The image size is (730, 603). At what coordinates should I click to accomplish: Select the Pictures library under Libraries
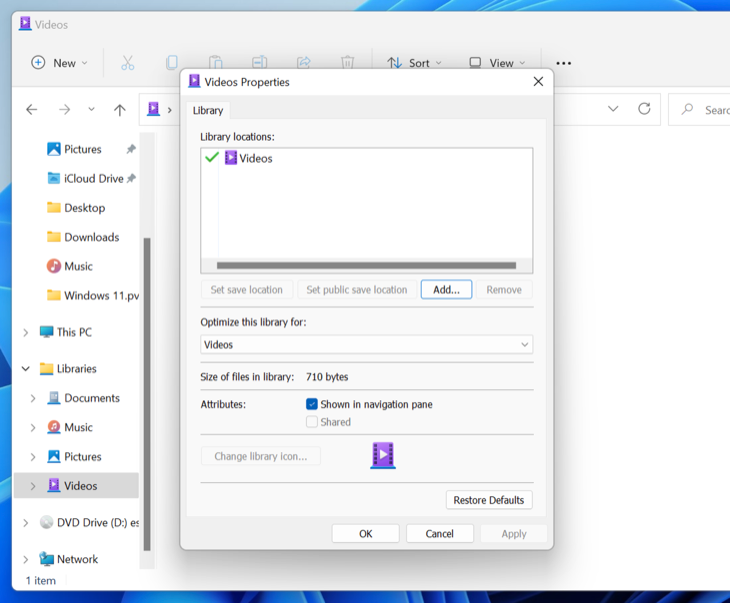point(74,456)
